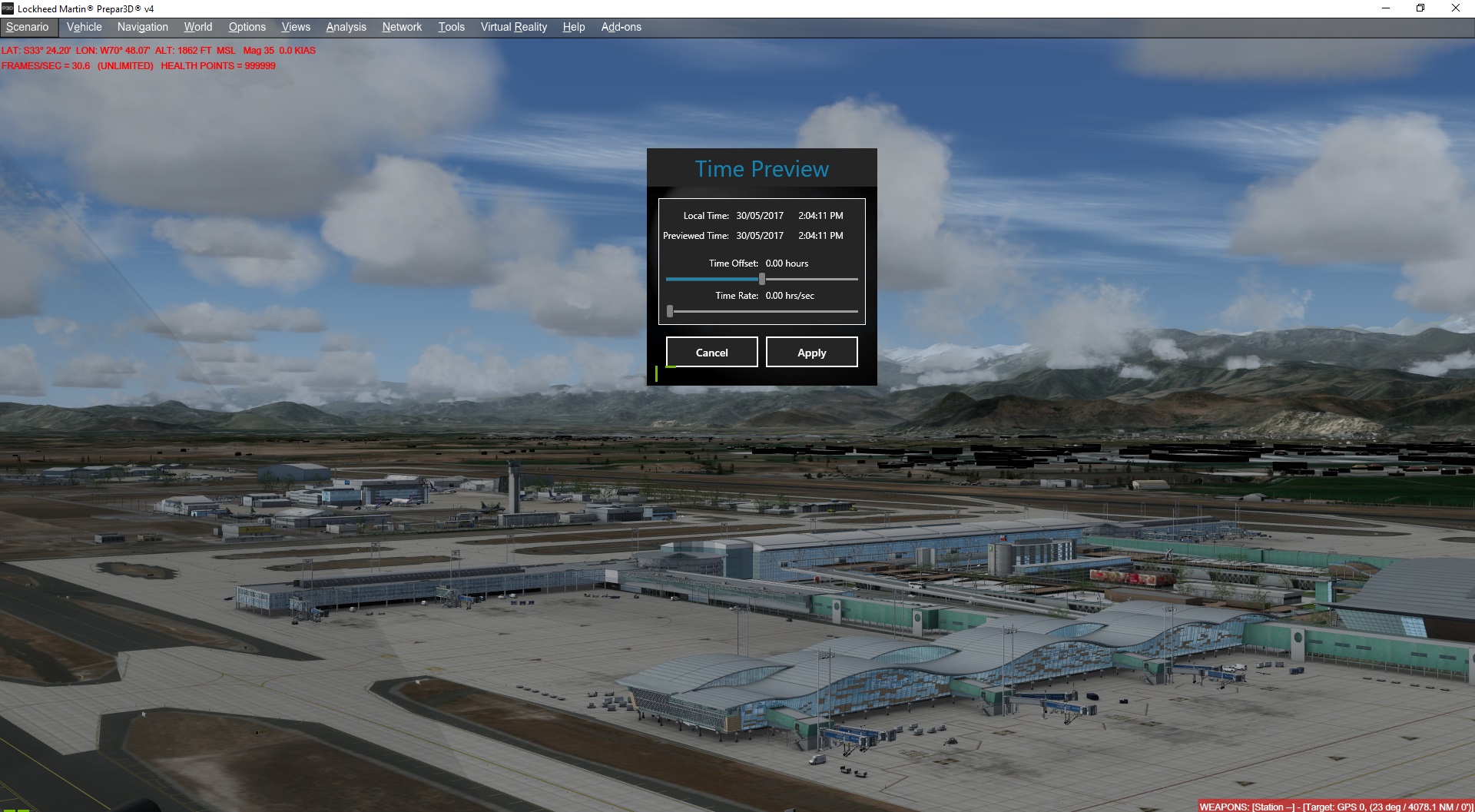This screenshot has height=812, width=1475.
Task: Click the Mag 35 heading readout
Action: pyautogui.click(x=258, y=51)
